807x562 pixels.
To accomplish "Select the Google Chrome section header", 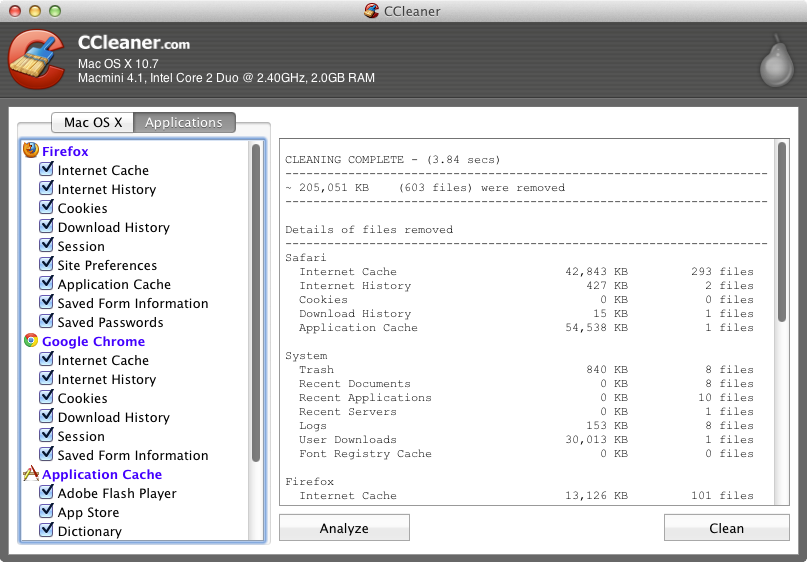I will coord(93,341).
